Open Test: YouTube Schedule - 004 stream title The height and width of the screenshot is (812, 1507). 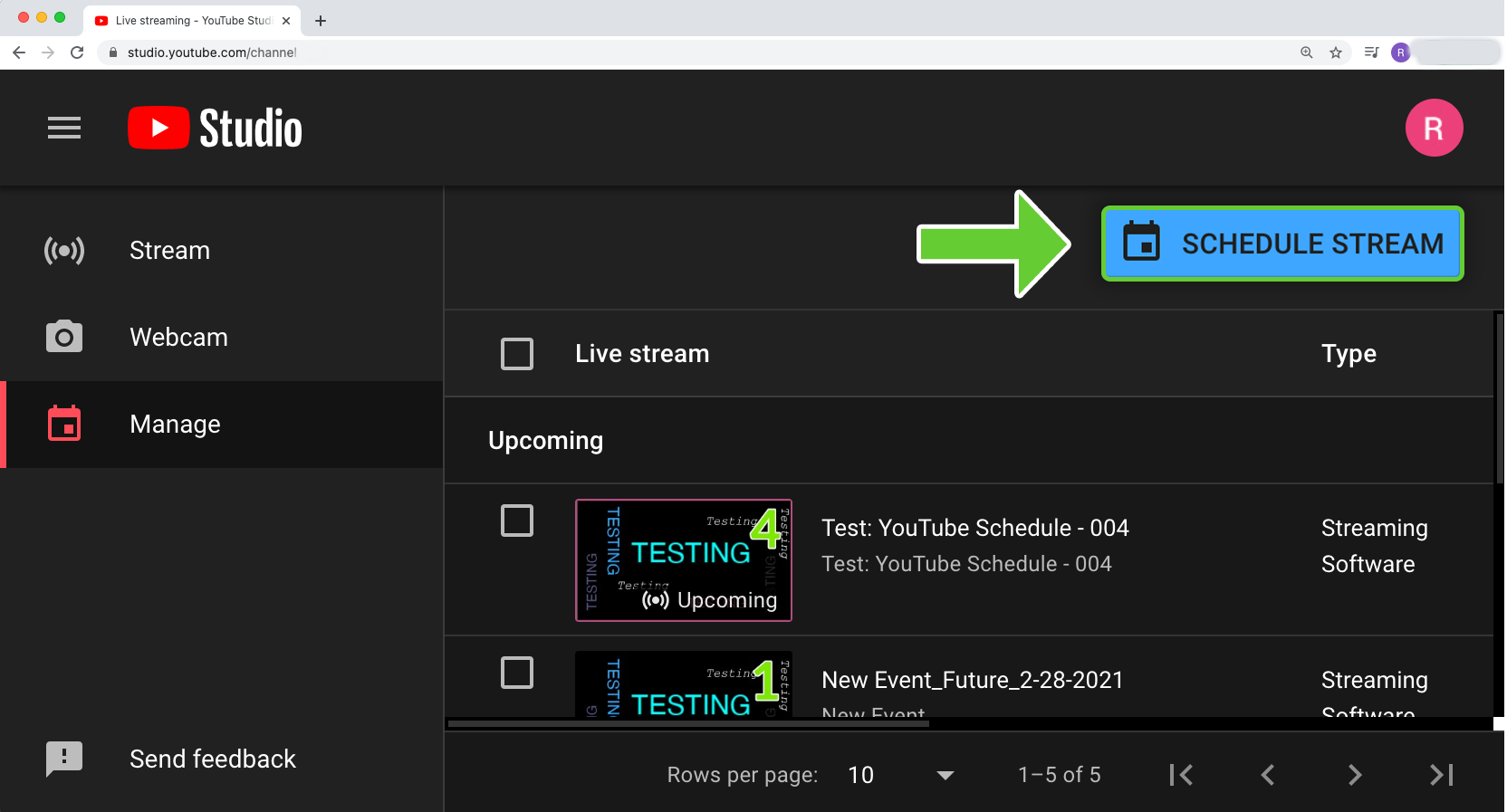(974, 528)
